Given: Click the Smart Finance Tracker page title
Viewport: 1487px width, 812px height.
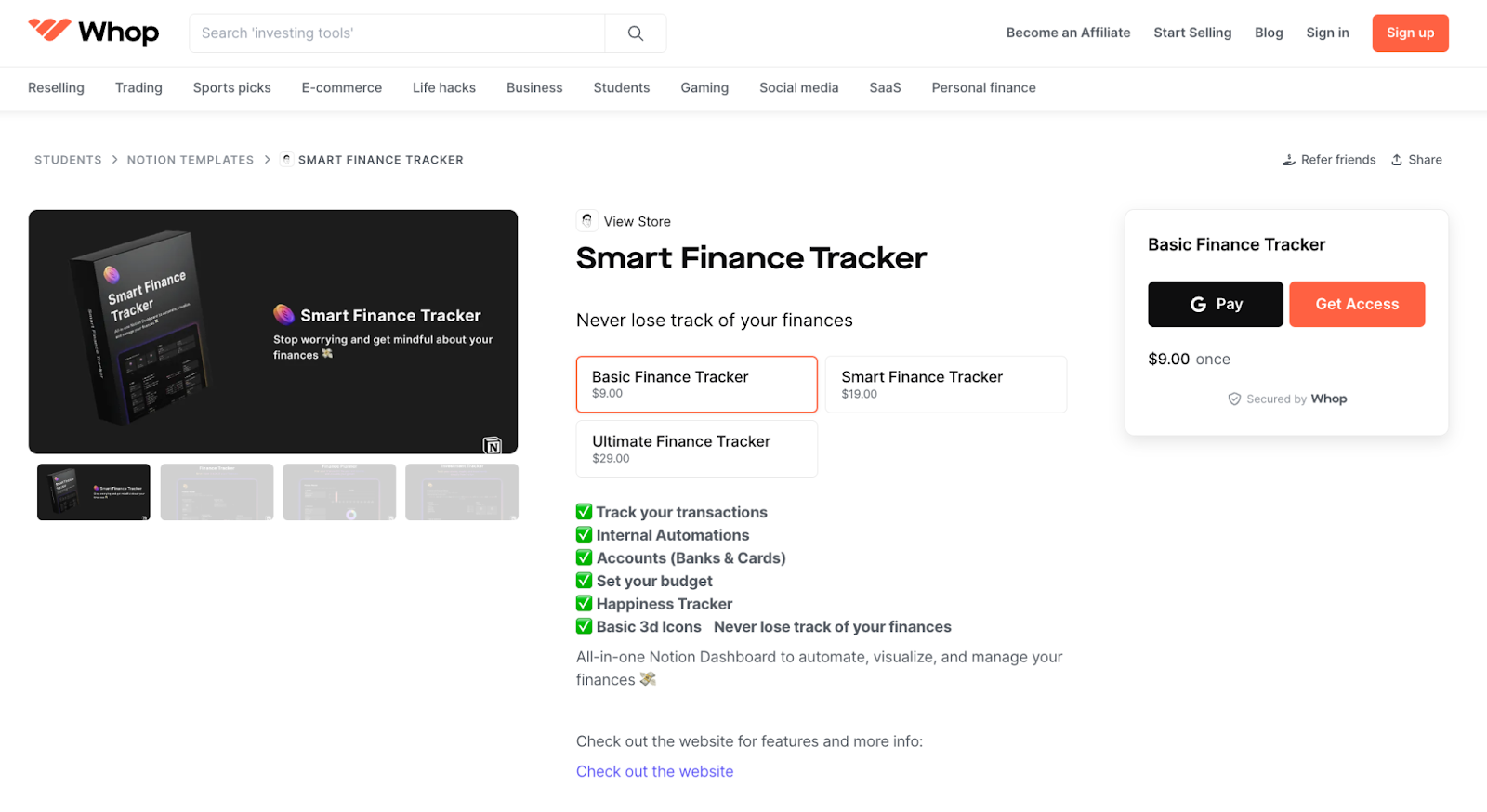Looking at the screenshot, I should point(751,258).
